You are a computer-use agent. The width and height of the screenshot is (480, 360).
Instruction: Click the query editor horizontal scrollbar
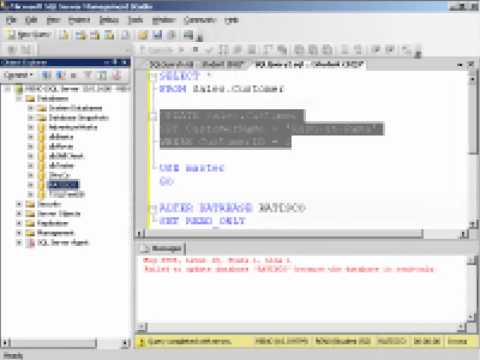(302, 234)
